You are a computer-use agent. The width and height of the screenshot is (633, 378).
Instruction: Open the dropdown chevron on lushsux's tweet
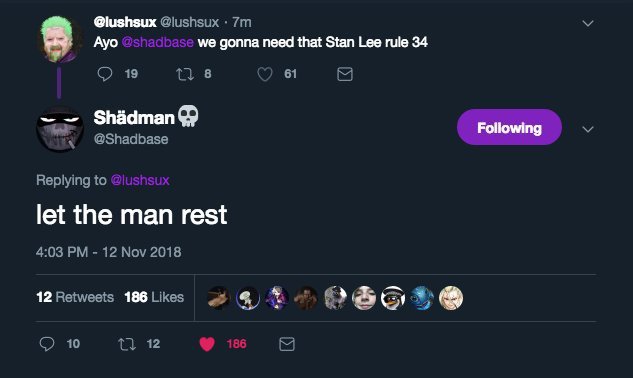[x=588, y=23]
